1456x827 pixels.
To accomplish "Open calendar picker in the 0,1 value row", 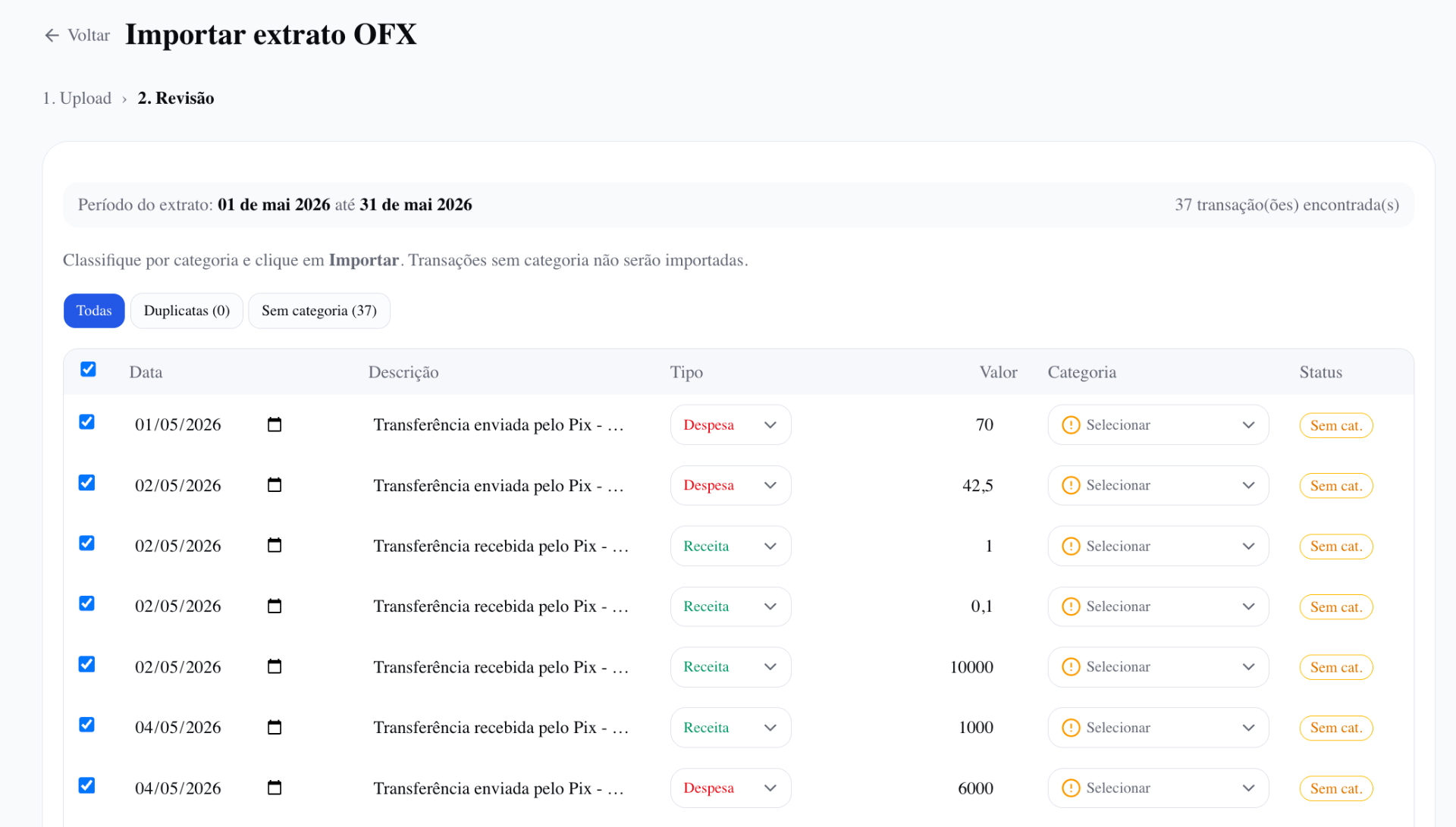I will pyautogui.click(x=275, y=606).
